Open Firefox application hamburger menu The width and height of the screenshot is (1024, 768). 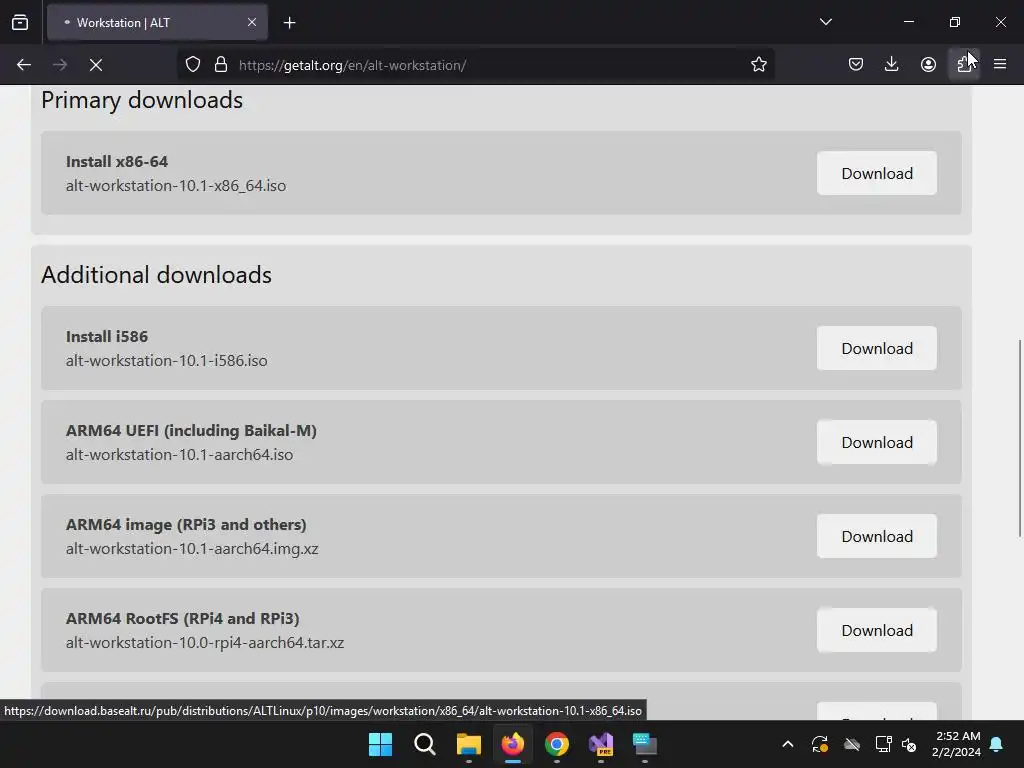1000,65
